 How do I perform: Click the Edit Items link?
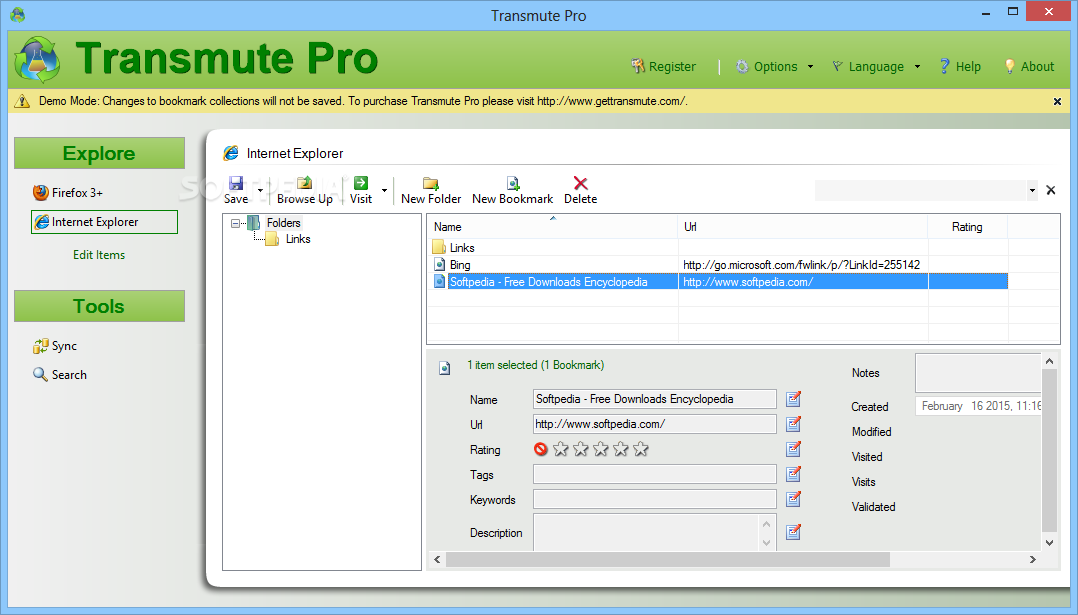99,255
